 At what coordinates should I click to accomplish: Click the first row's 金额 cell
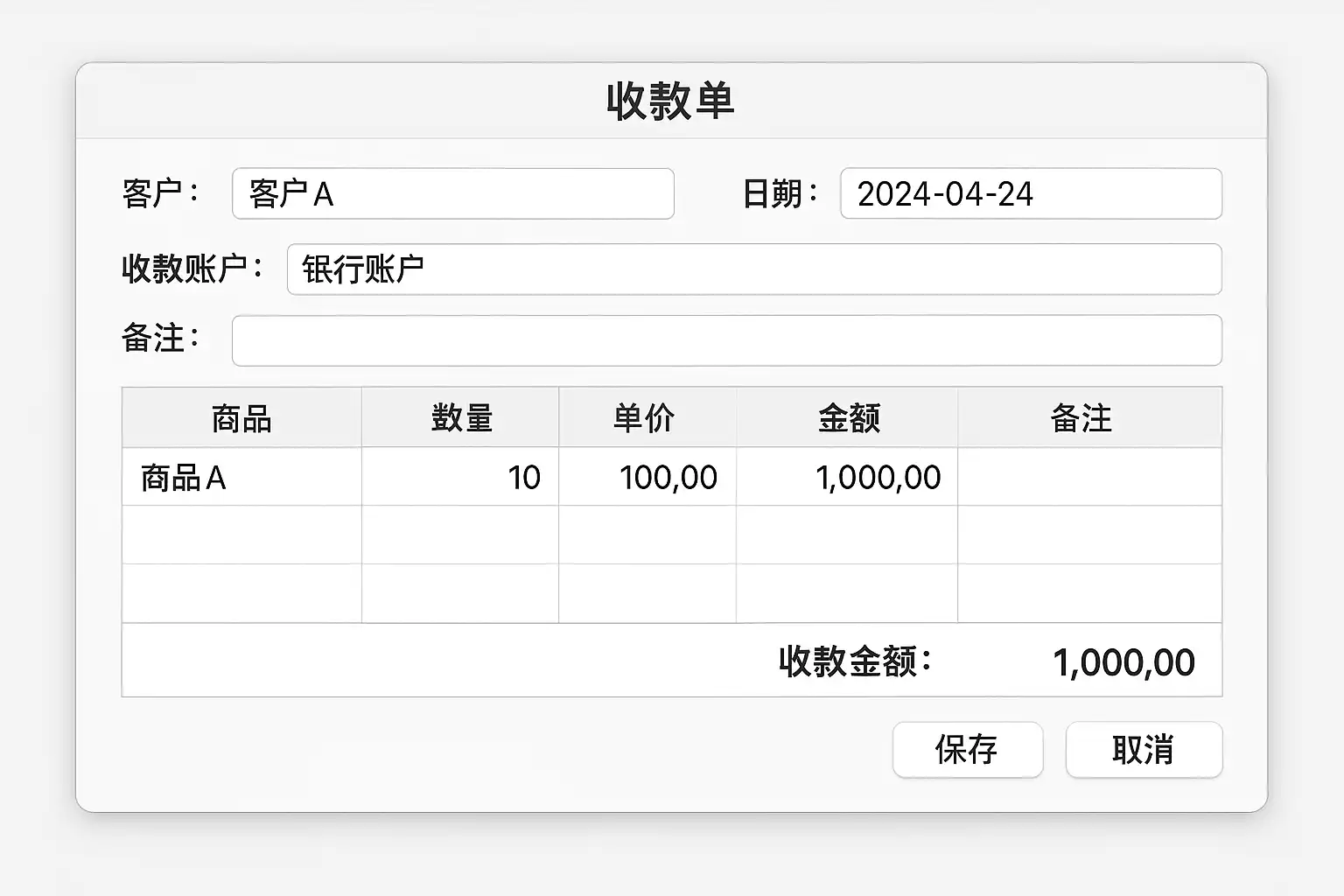847,478
